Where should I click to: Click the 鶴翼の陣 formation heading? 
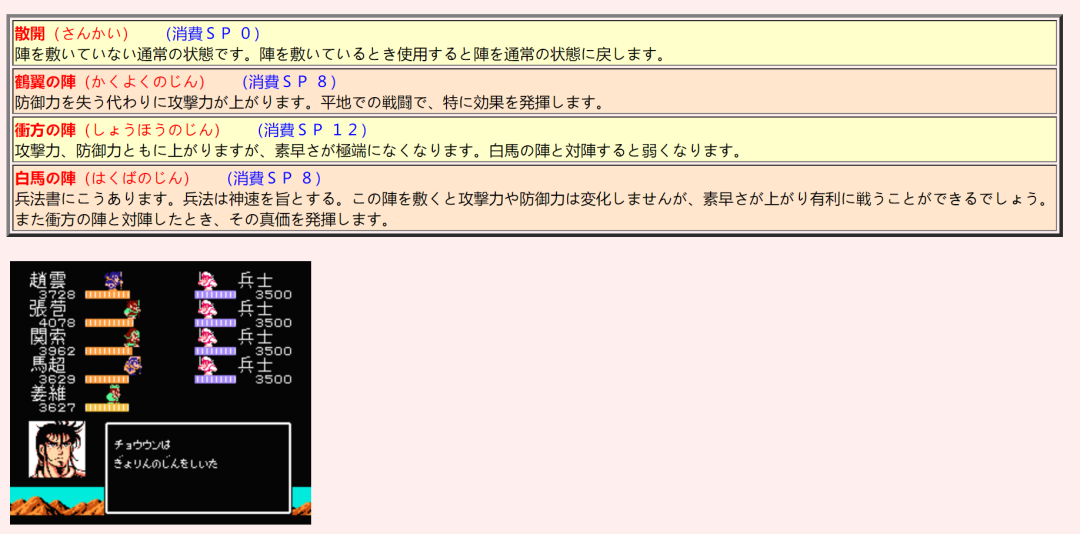click(x=45, y=81)
